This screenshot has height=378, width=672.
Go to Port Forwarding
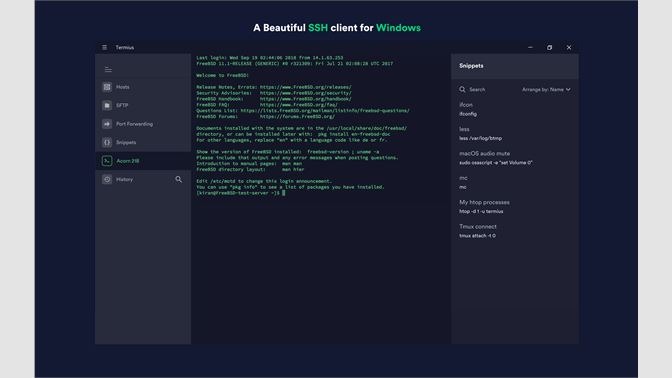coord(143,124)
